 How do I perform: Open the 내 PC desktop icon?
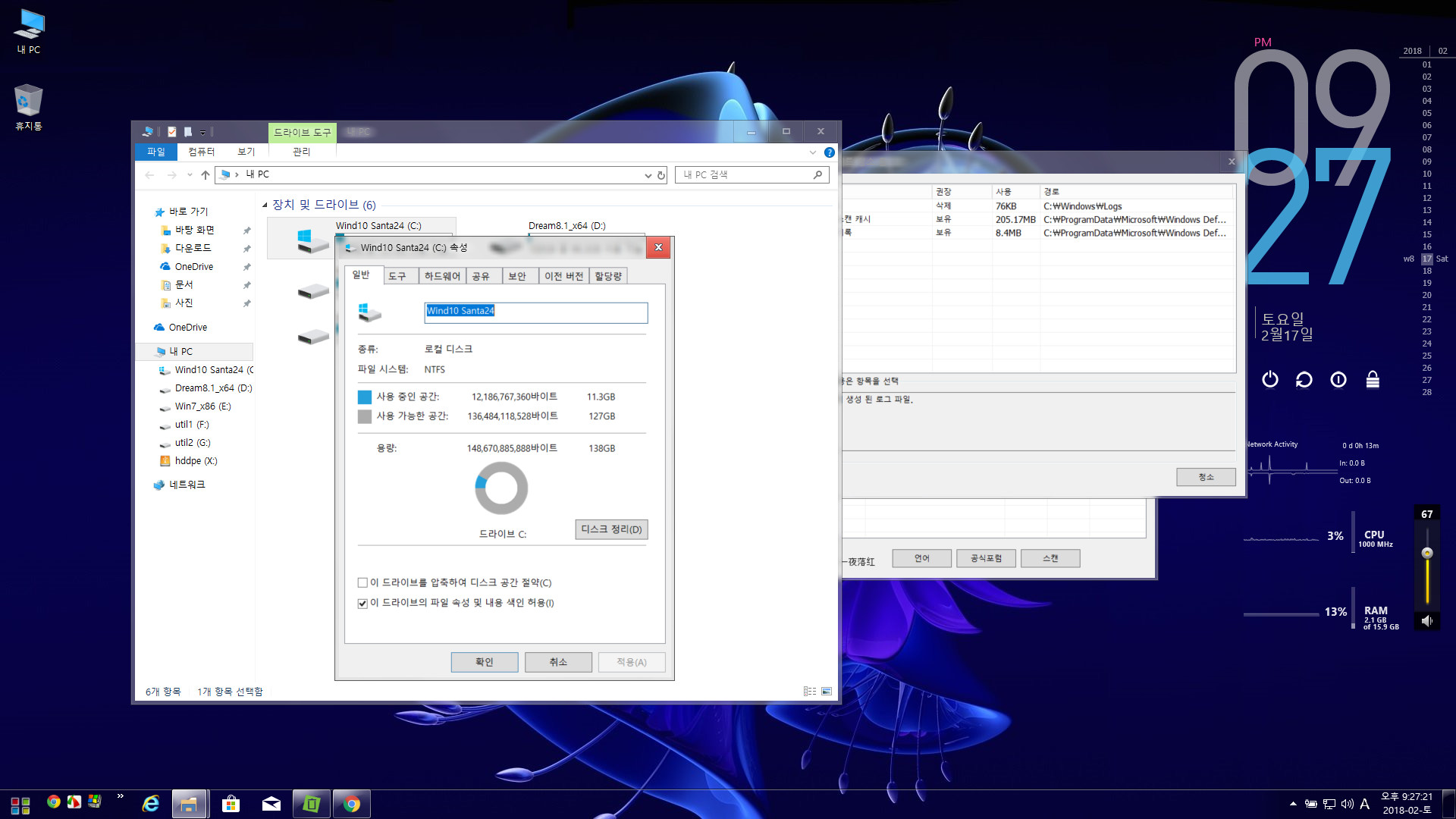(x=29, y=31)
